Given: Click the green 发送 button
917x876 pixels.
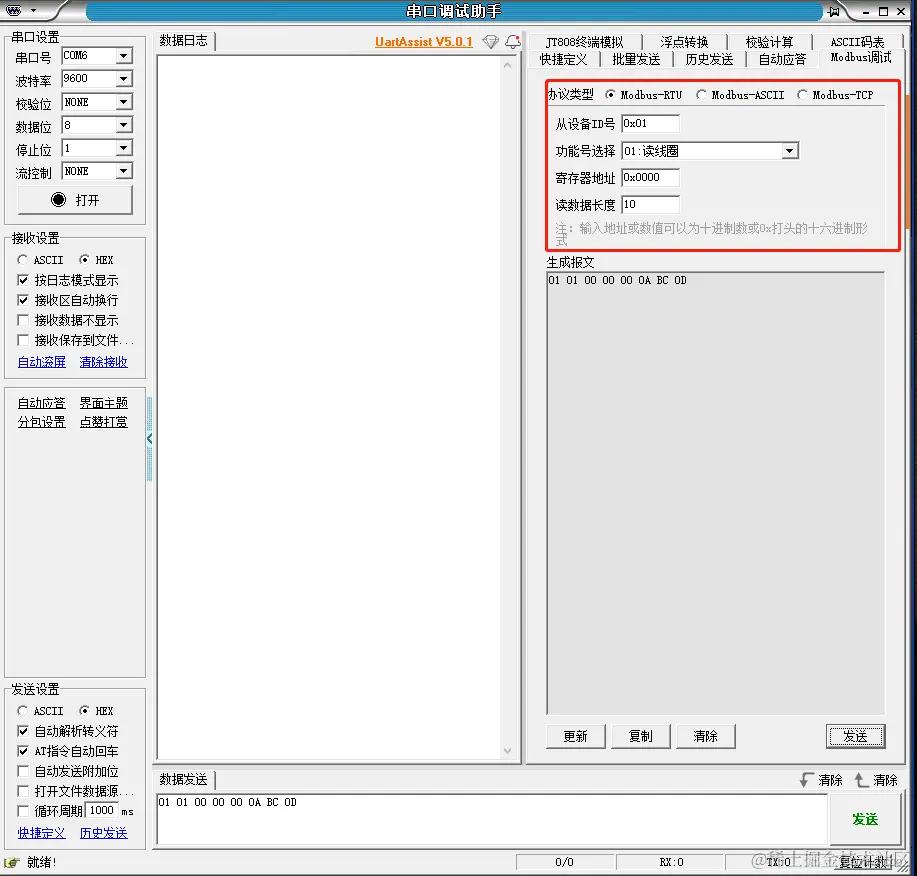Looking at the screenshot, I should [865, 819].
